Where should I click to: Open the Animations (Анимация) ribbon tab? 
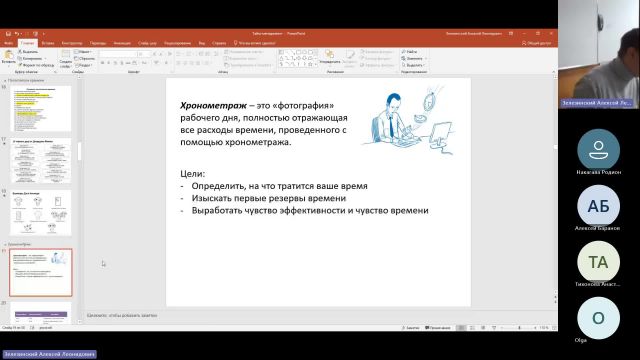tap(122, 43)
